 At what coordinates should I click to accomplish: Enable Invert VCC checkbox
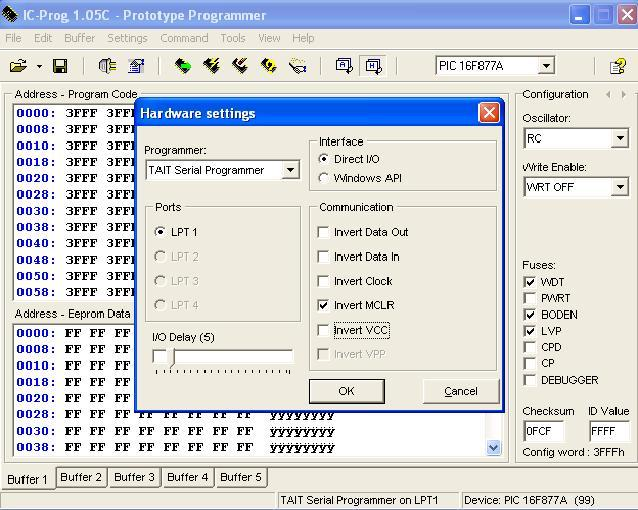tap(323, 330)
